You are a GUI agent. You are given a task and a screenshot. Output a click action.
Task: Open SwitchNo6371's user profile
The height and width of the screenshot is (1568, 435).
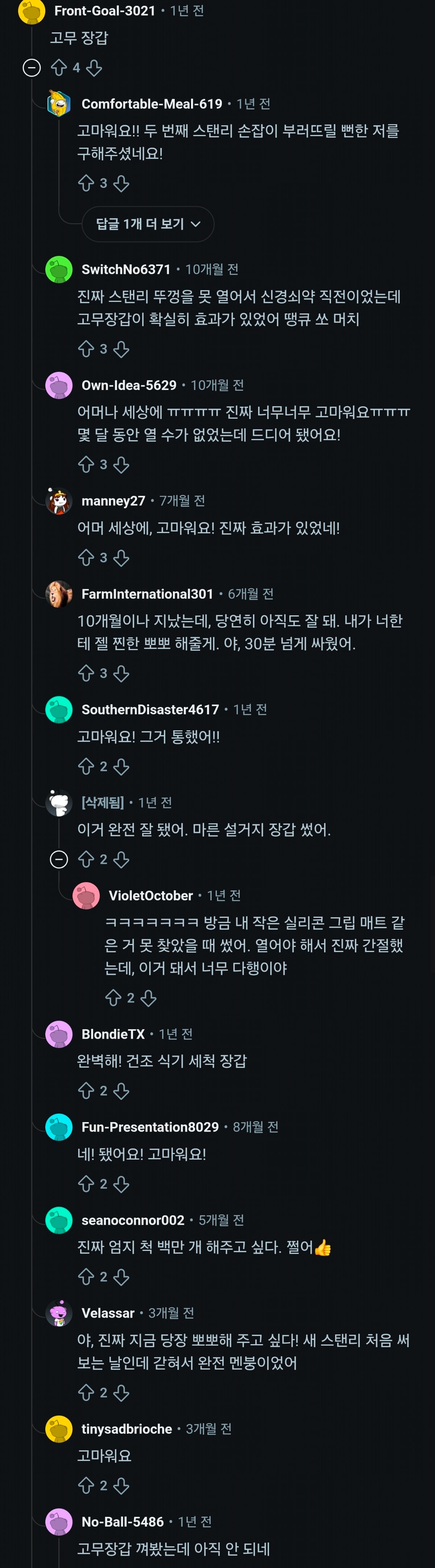[x=126, y=269]
